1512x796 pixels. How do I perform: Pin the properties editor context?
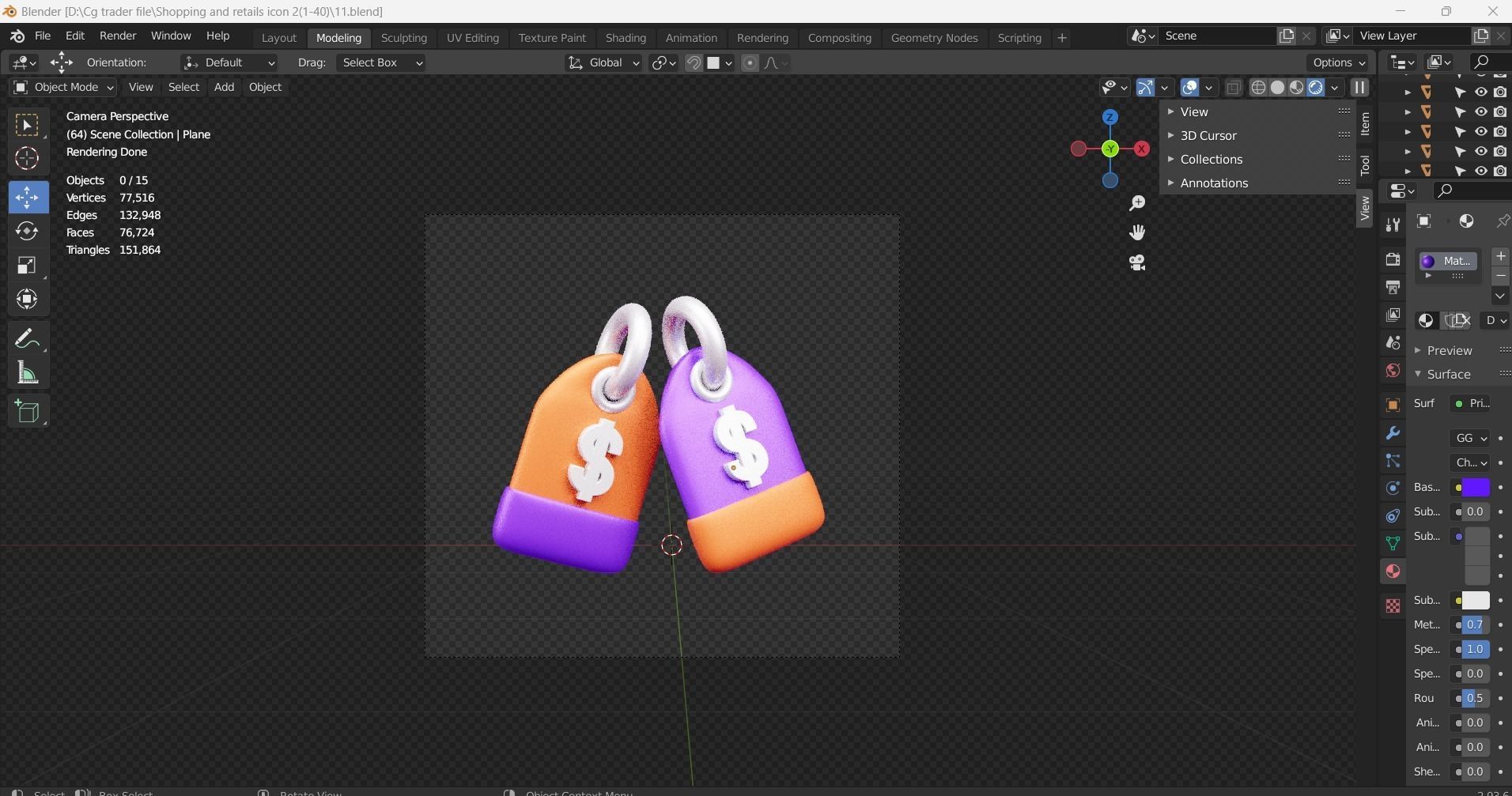click(1503, 221)
